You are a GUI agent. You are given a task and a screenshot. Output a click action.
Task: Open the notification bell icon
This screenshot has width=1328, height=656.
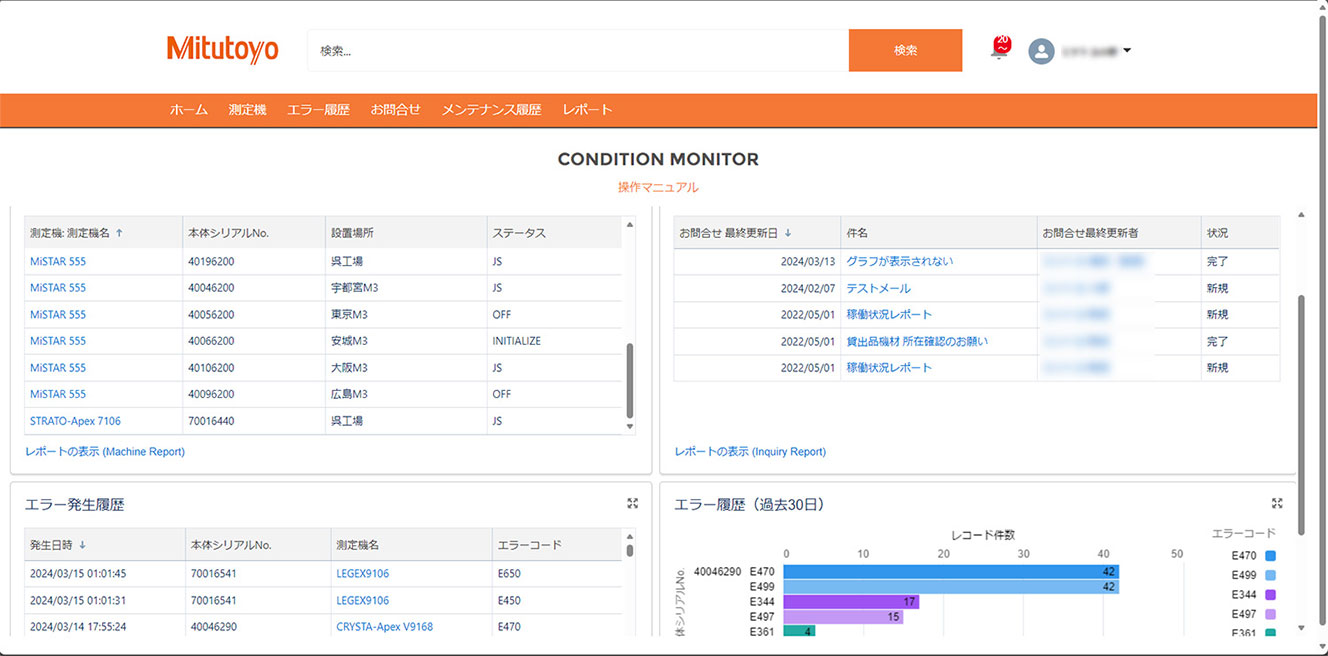pos(1000,48)
